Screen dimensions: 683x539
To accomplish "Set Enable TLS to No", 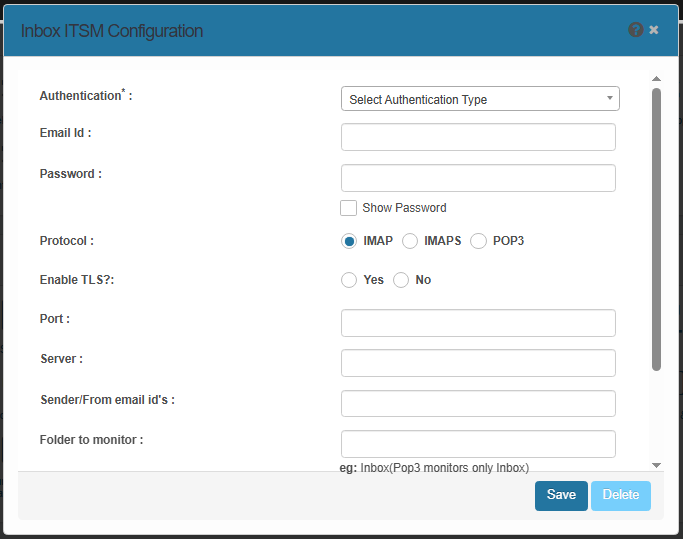I will click(x=401, y=280).
